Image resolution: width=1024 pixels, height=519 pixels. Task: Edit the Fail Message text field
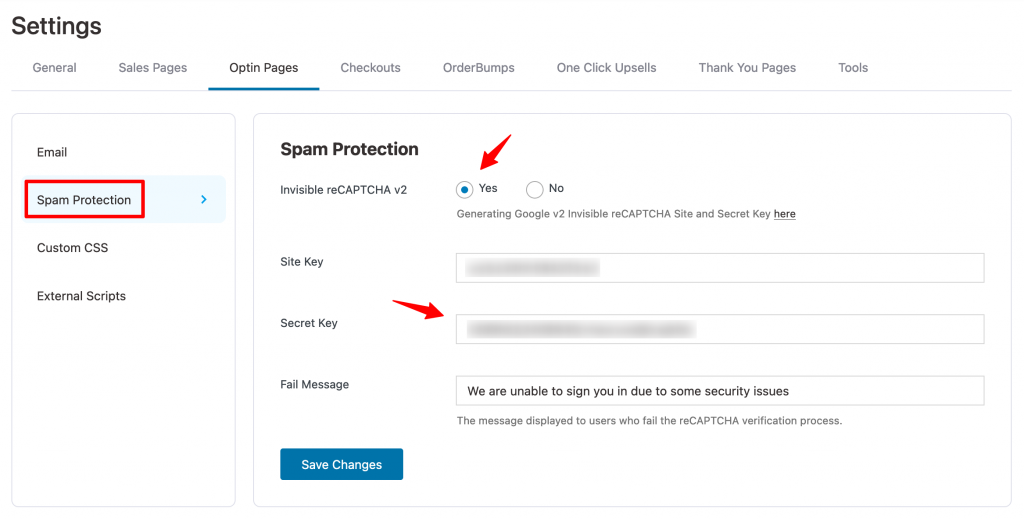tap(720, 390)
